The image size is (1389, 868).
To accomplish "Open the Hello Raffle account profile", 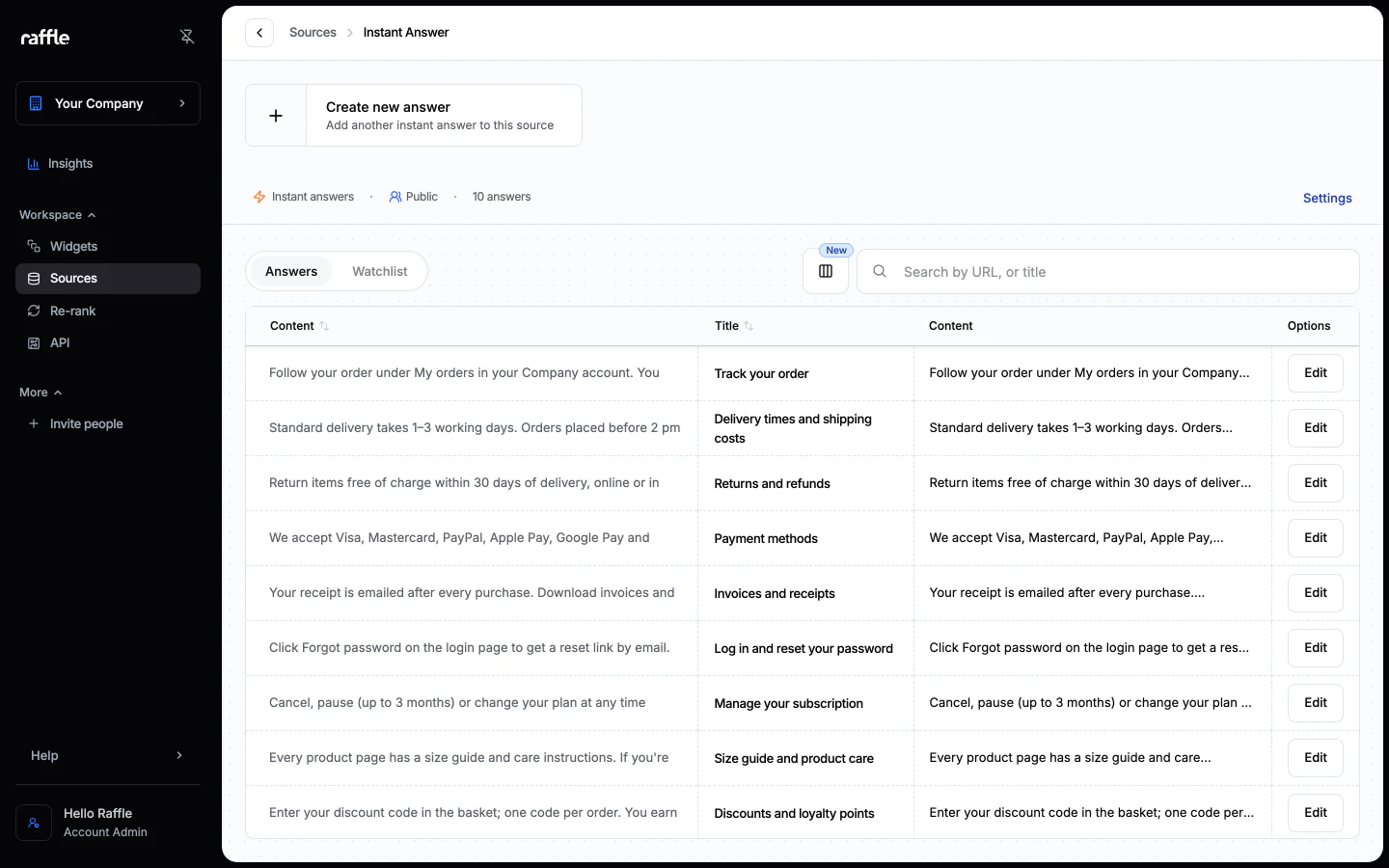I will [108, 823].
